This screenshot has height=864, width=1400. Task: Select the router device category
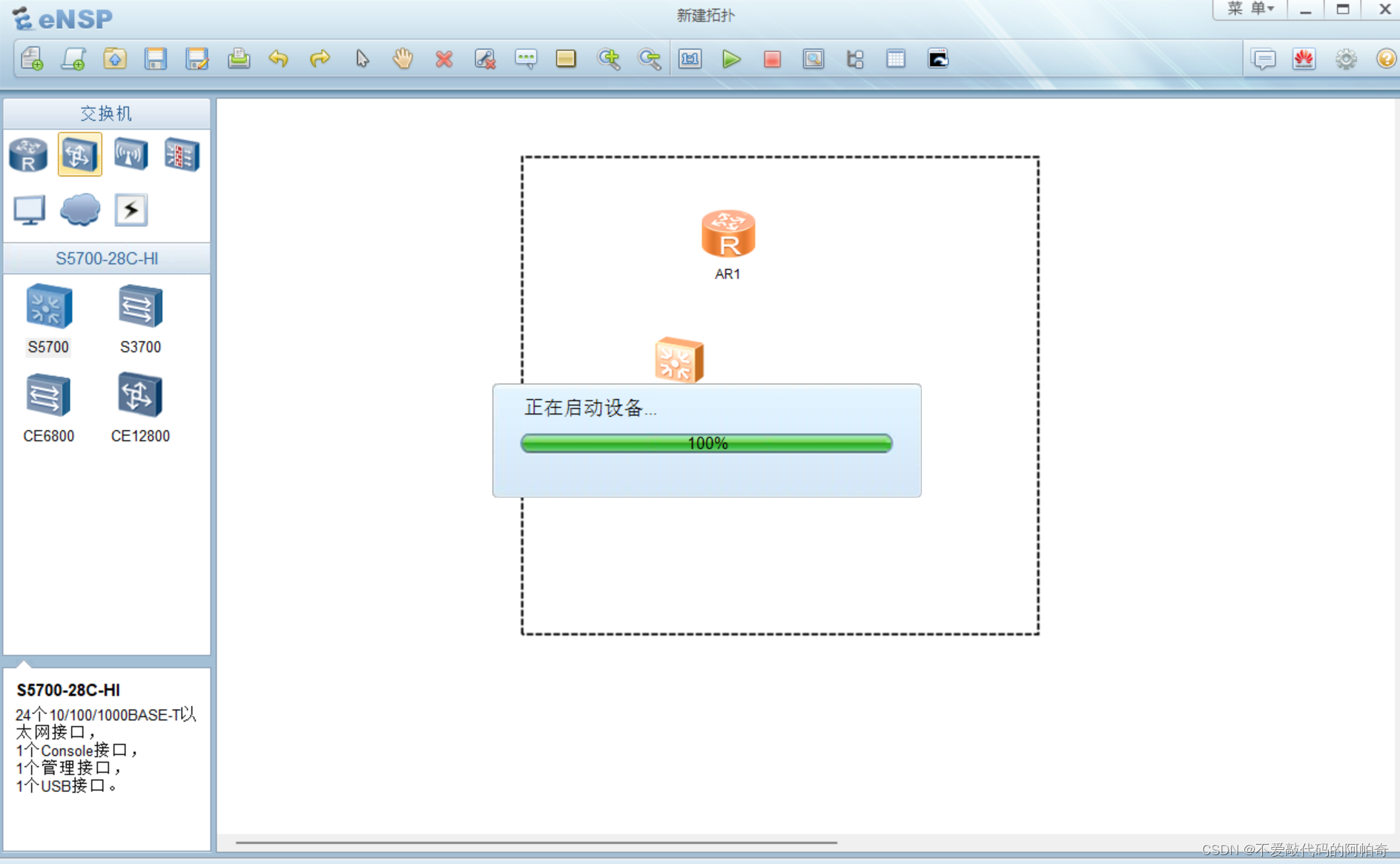click(28, 154)
